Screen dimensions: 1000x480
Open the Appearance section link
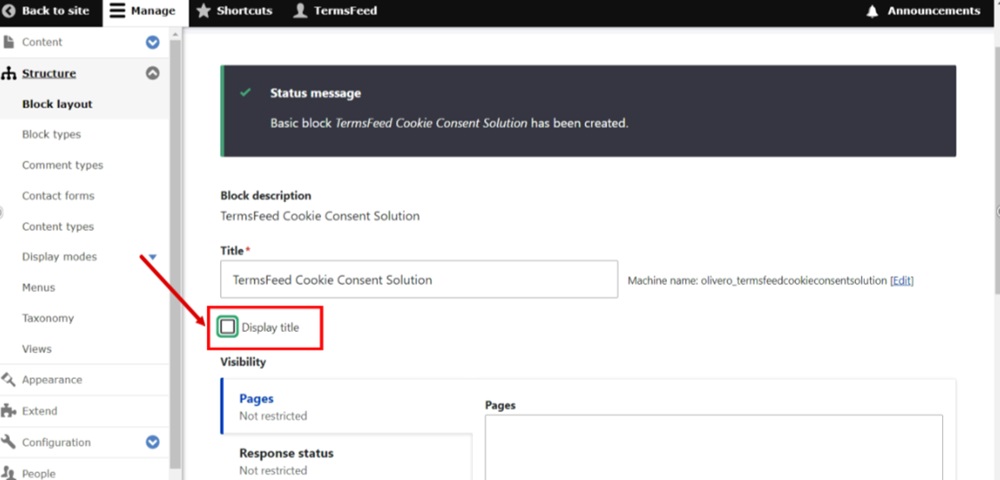coord(52,379)
